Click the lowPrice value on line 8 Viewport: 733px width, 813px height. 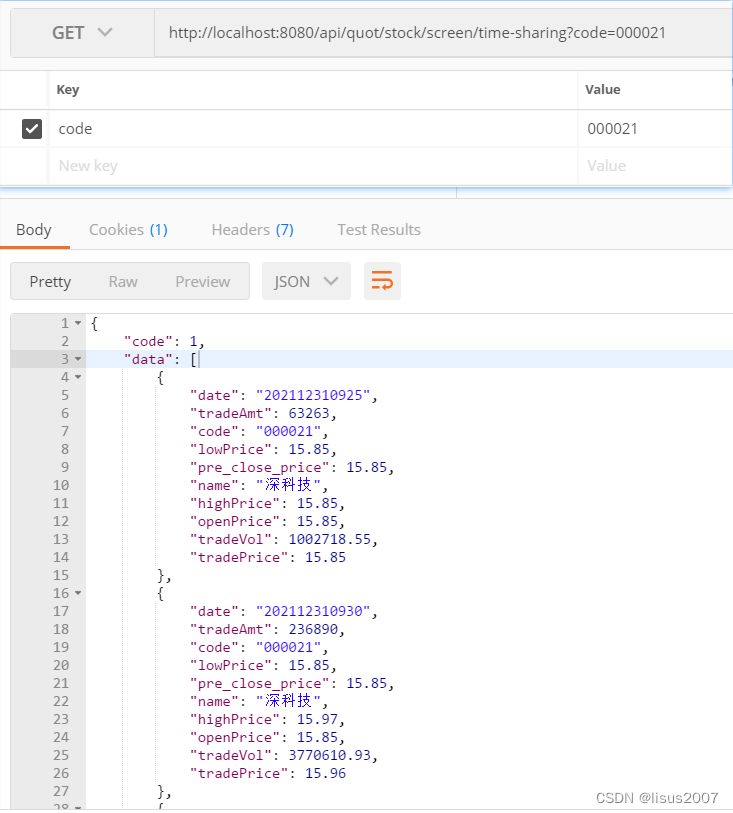pyautogui.click(x=308, y=449)
